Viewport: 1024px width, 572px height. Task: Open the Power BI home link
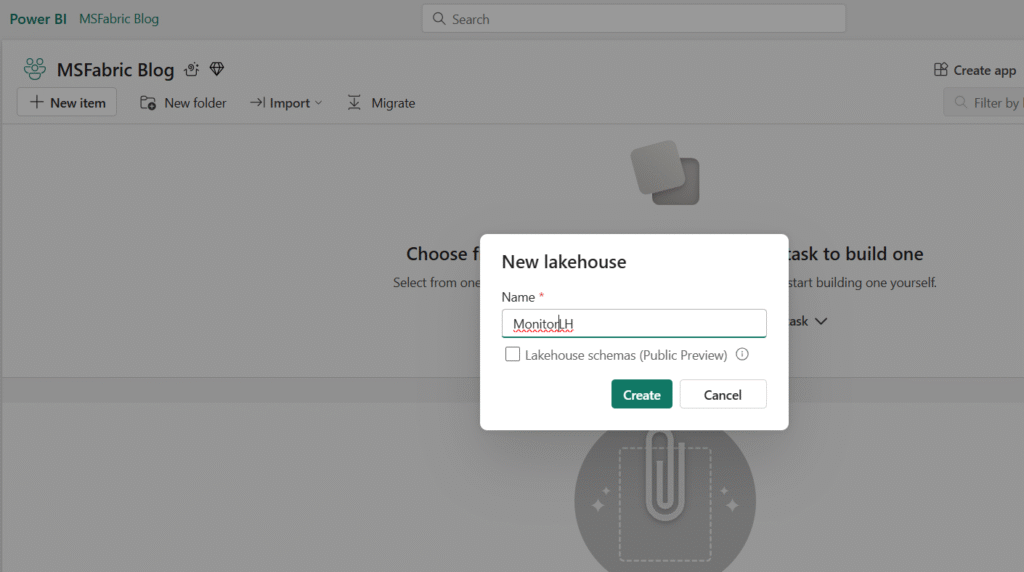[x=38, y=19]
